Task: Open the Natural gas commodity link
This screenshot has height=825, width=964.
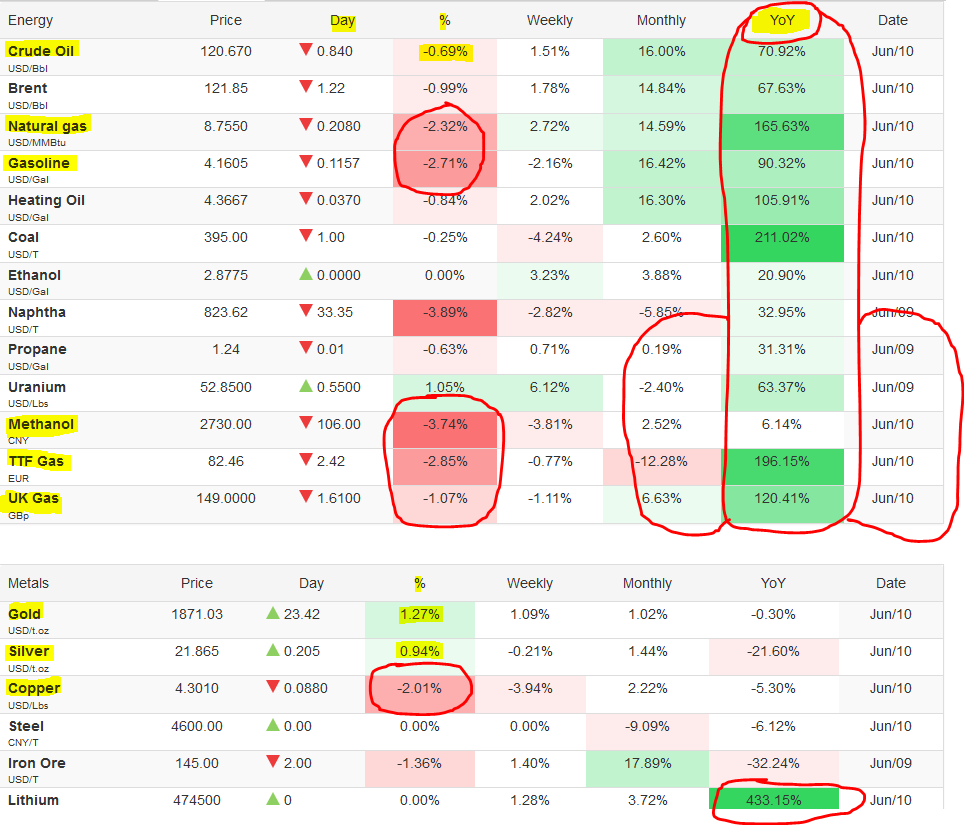Action: point(47,126)
